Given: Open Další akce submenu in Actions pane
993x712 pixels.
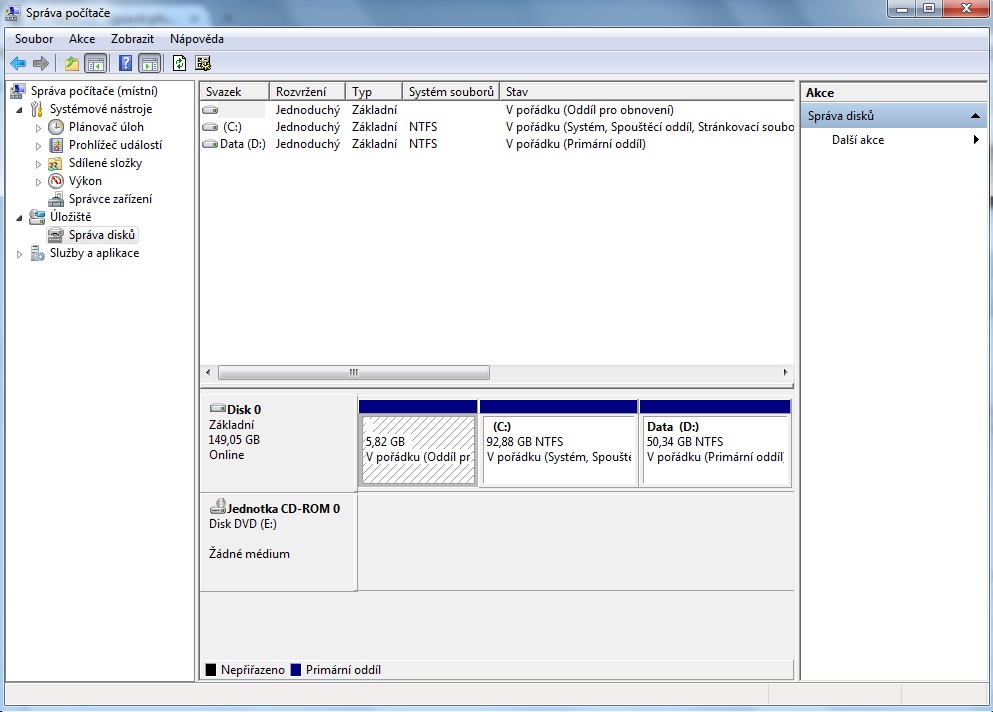Looking at the screenshot, I should (x=858, y=140).
